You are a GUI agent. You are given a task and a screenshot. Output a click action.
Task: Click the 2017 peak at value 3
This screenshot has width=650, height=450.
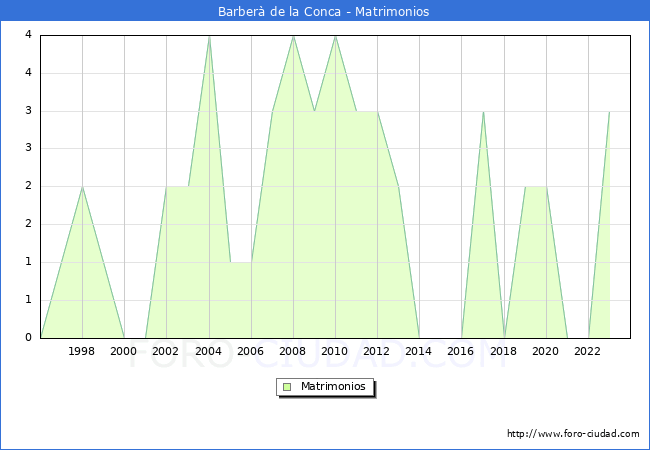(x=483, y=111)
